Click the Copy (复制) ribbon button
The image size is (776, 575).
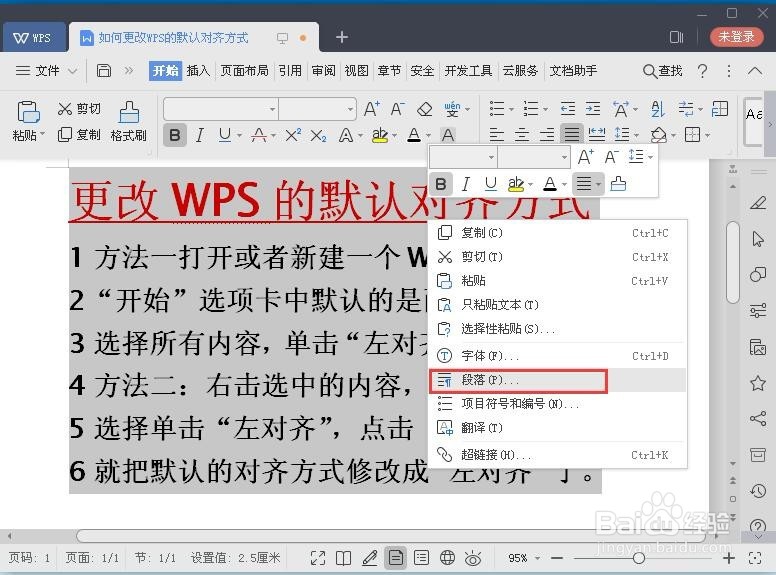click(x=79, y=135)
